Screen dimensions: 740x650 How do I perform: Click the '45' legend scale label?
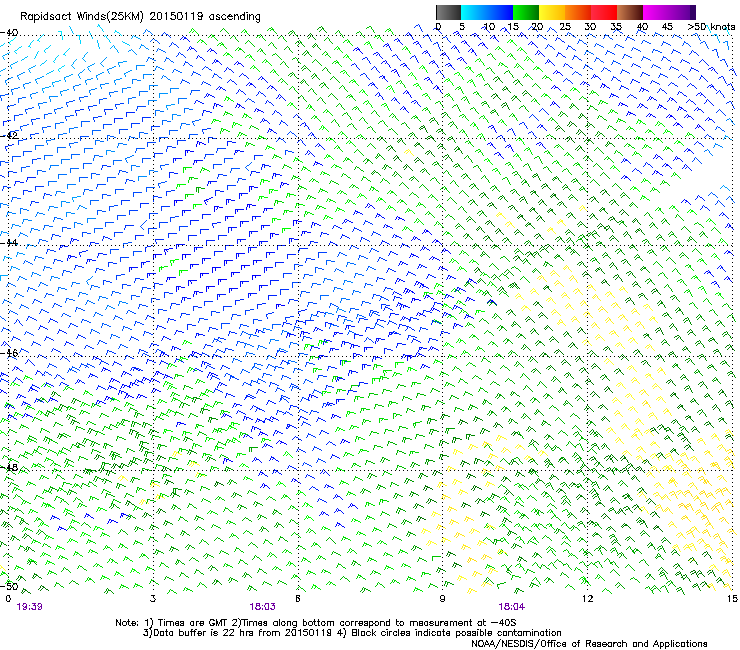pyautogui.click(x=667, y=27)
